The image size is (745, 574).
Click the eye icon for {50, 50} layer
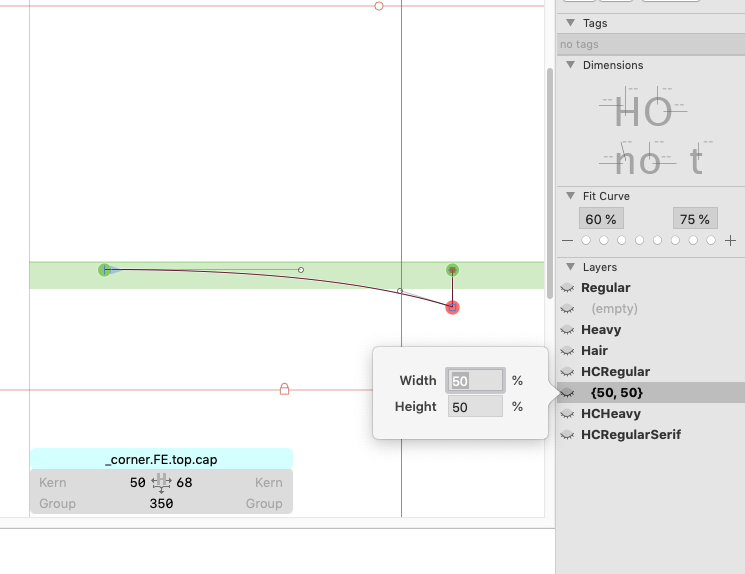(568, 393)
